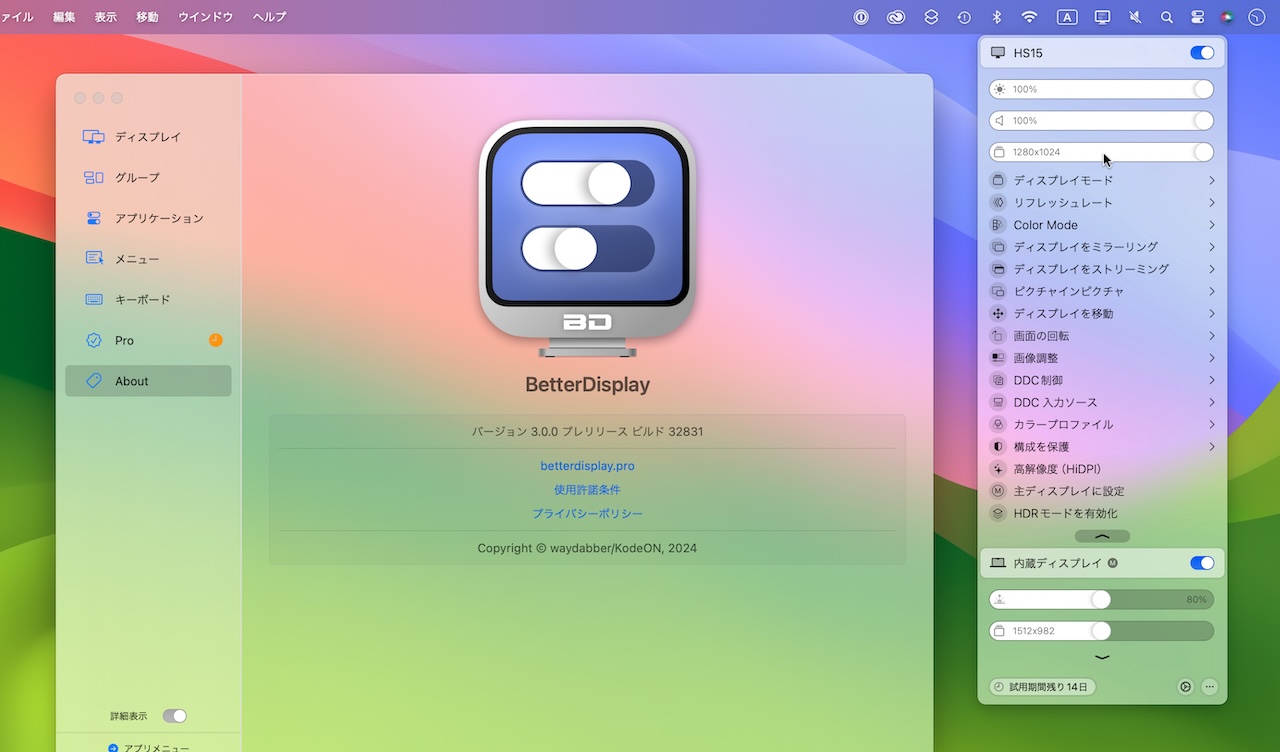Click the version 3.0.0 build text
The height and width of the screenshot is (752, 1280).
(587, 432)
